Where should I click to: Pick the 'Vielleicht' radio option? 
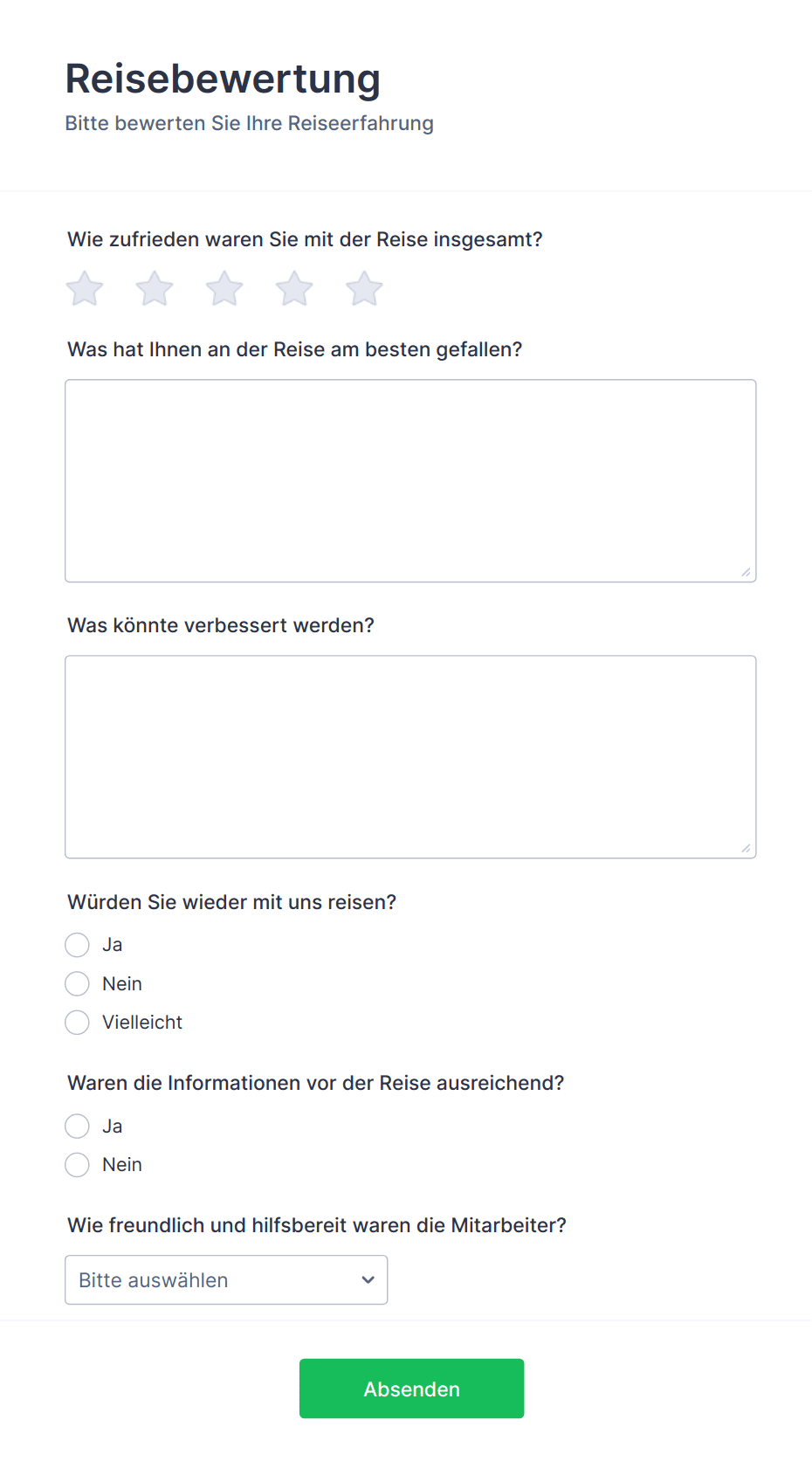coord(78,1023)
